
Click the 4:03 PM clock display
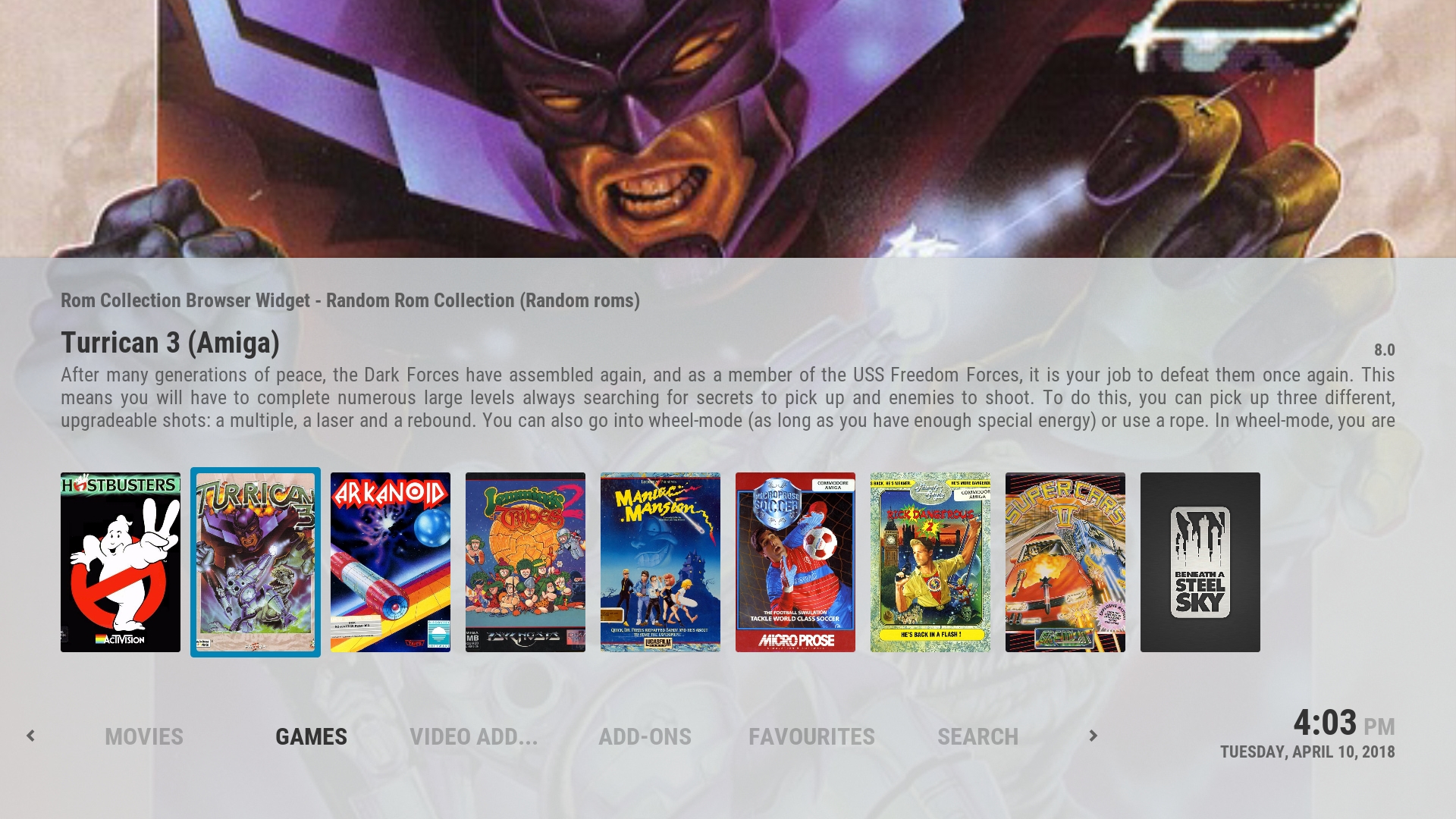1344,723
